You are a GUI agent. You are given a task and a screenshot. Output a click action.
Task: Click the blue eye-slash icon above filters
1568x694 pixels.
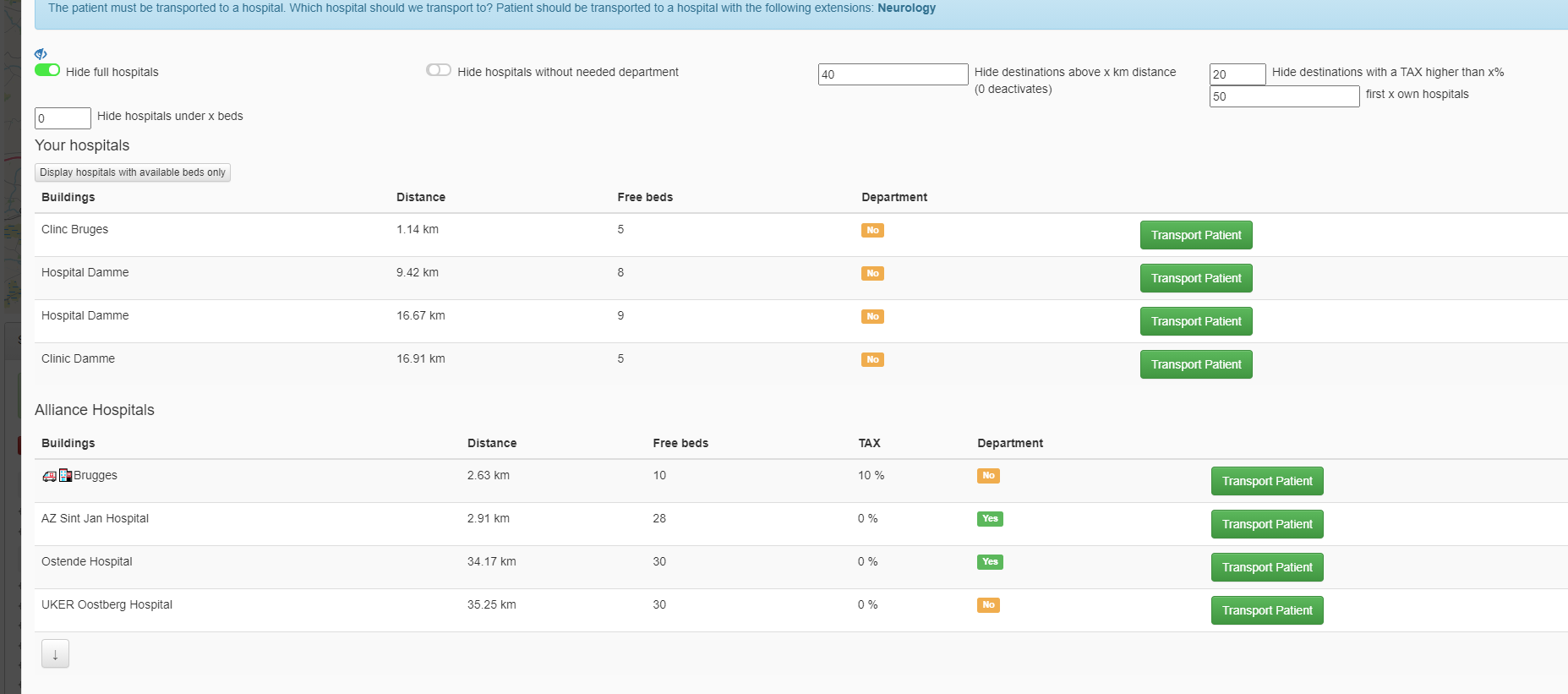(x=41, y=54)
